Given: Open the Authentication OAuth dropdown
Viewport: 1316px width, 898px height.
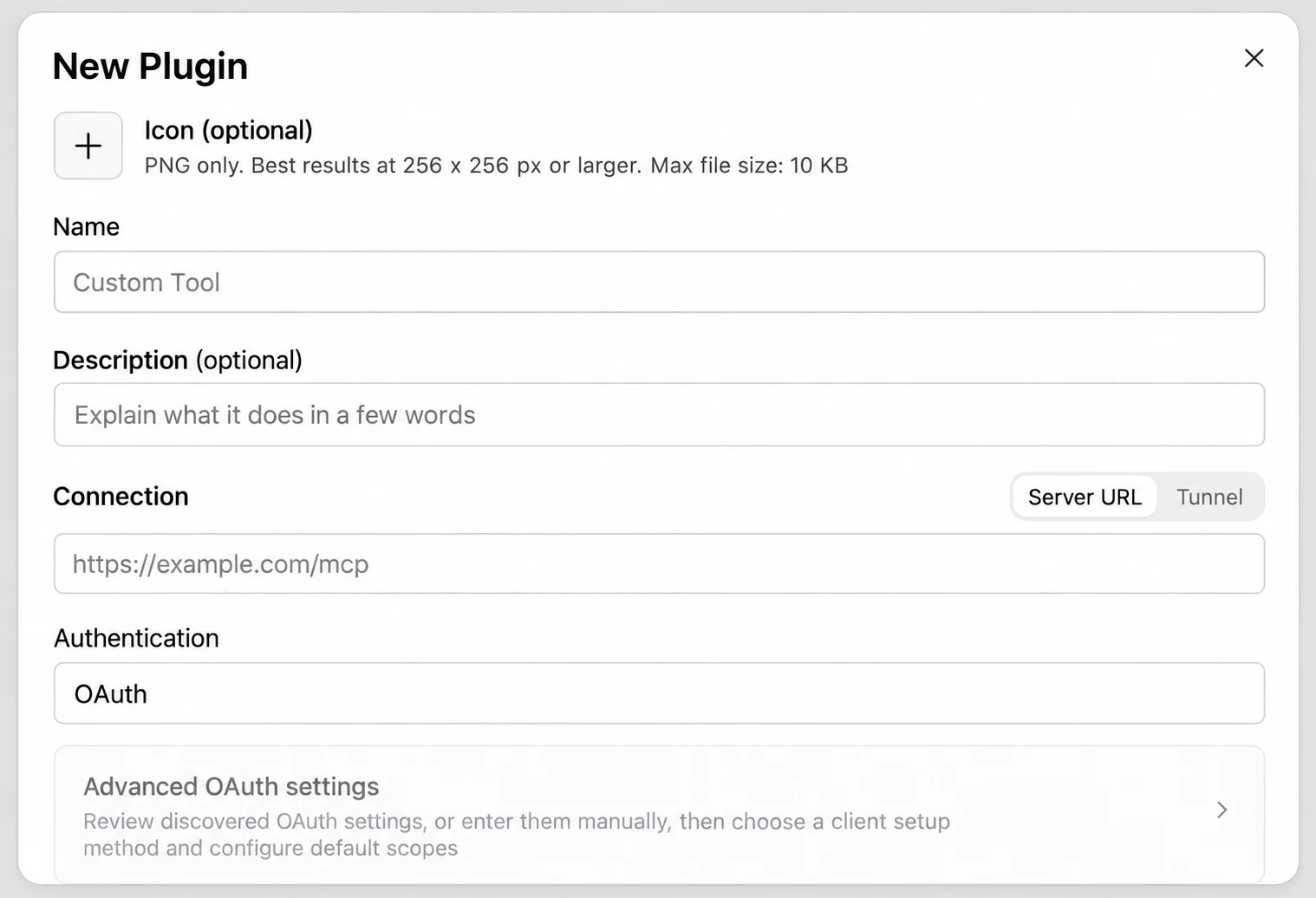Looking at the screenshot, I should (659, 693).
